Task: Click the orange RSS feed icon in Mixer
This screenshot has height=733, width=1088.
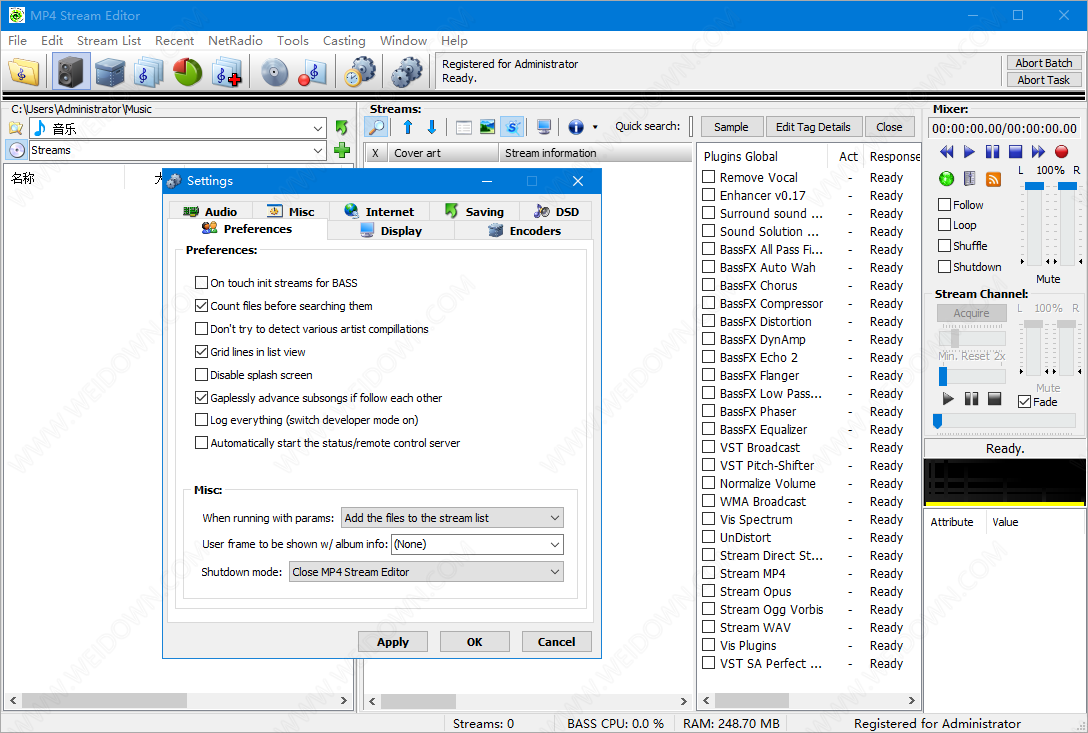Action: [994, 179]
